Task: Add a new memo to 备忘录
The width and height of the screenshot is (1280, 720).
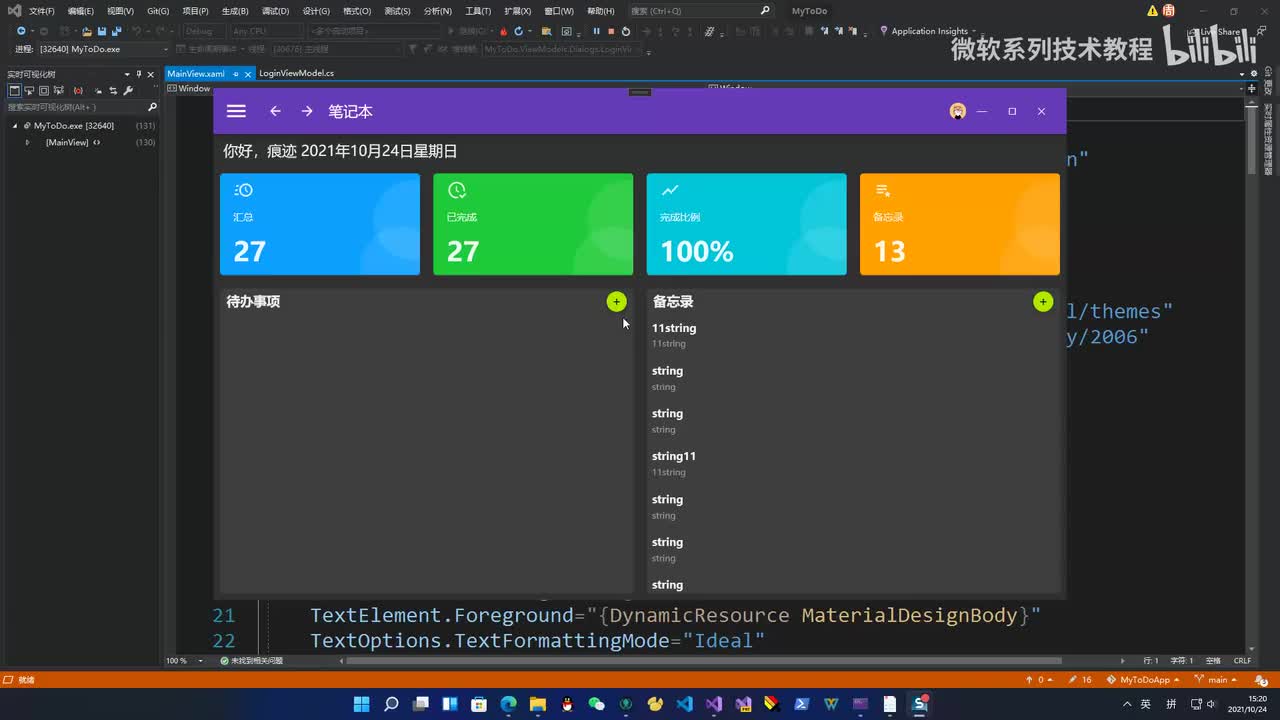Action: 1043,301
